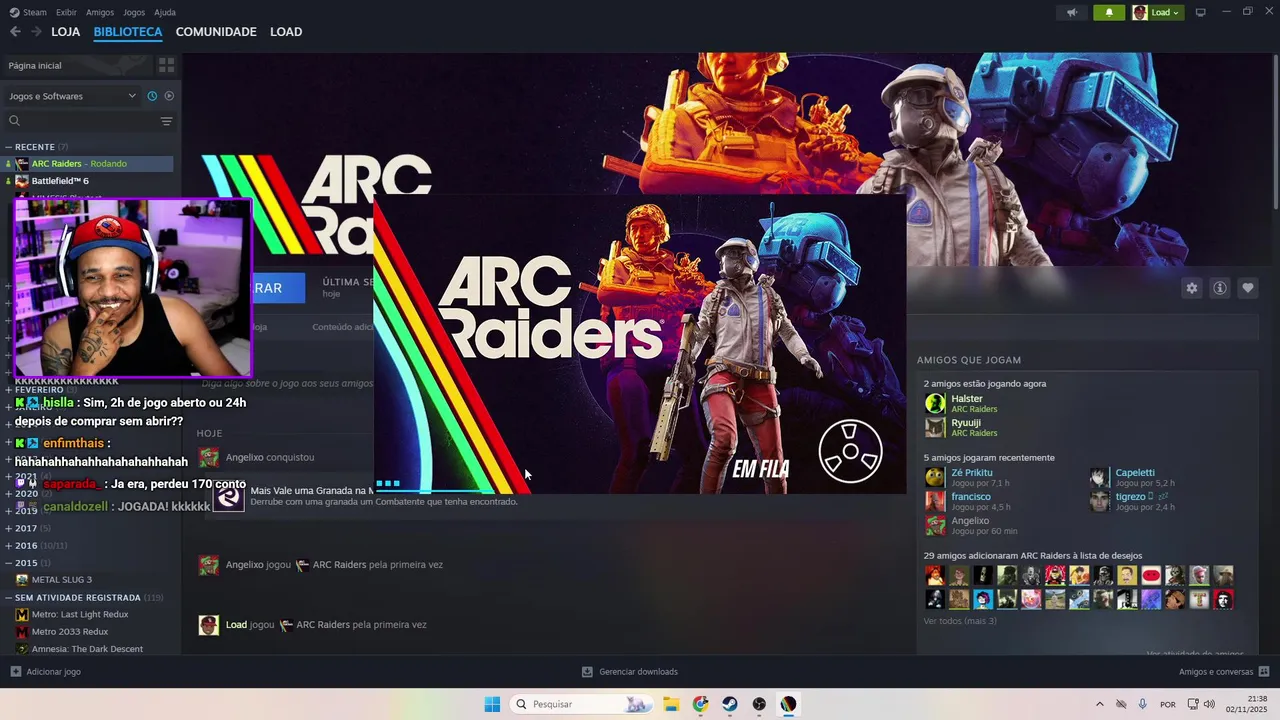This screenshot has width=1280, height=720.
Task: Open the Ajuda menu
Action: (x=165, y=12)
